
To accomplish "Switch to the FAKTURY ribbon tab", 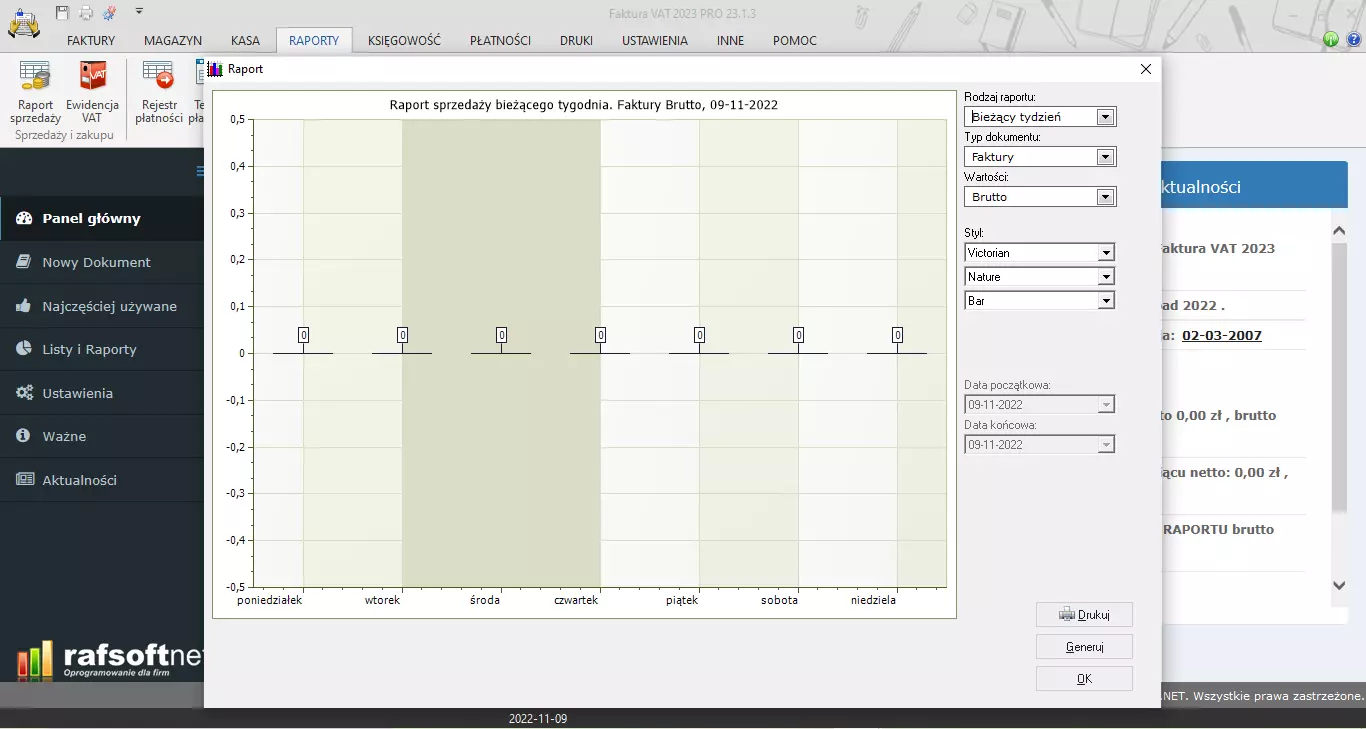I will [x=91, y=41].
